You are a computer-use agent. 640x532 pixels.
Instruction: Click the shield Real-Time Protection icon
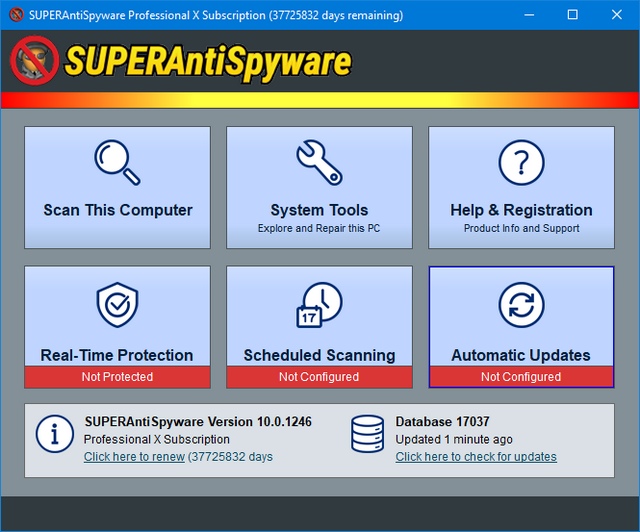coord(117,306)
